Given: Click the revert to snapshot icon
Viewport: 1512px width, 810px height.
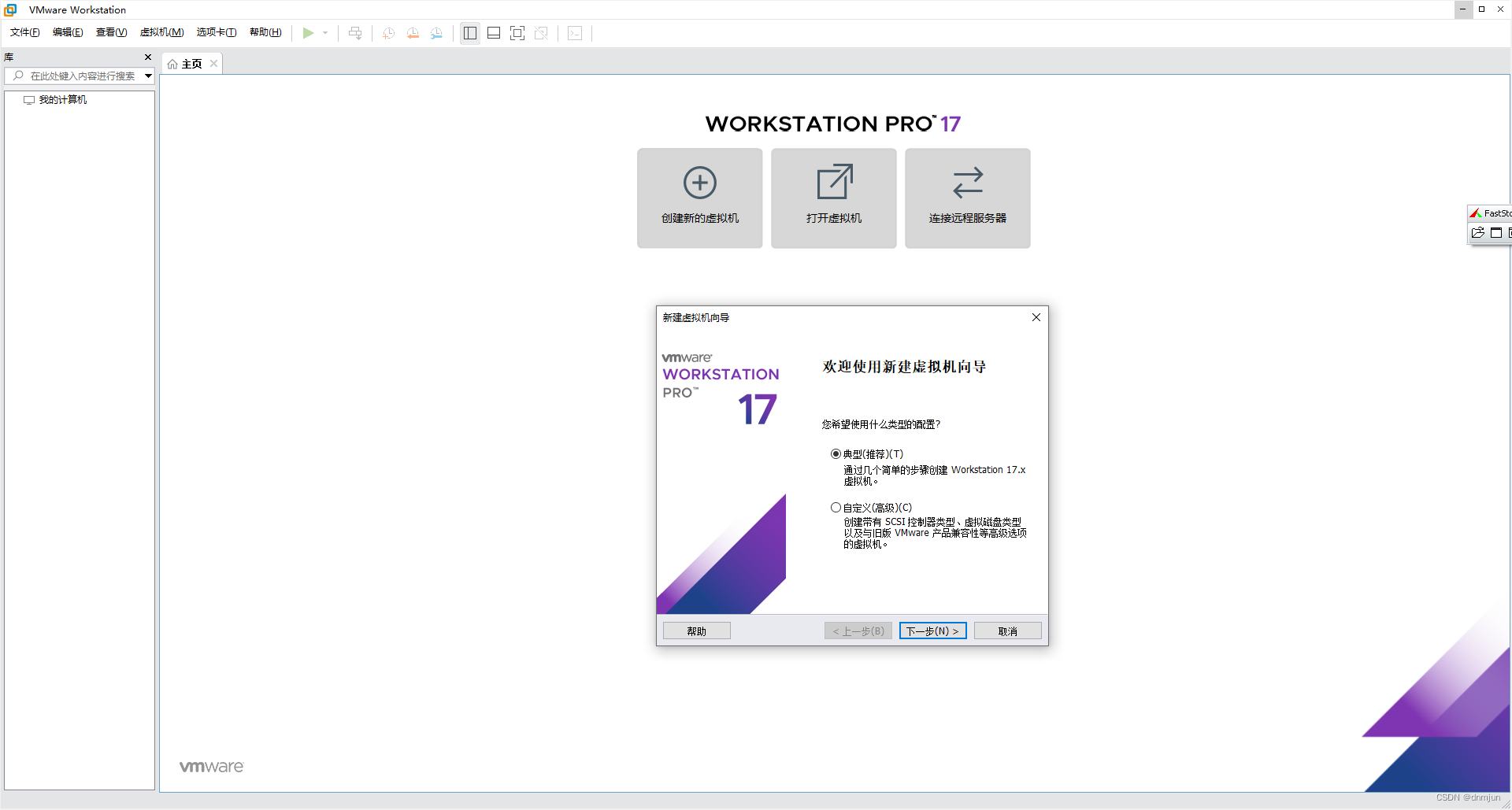Looking at the screenshot, I should [x=413, y=33].
